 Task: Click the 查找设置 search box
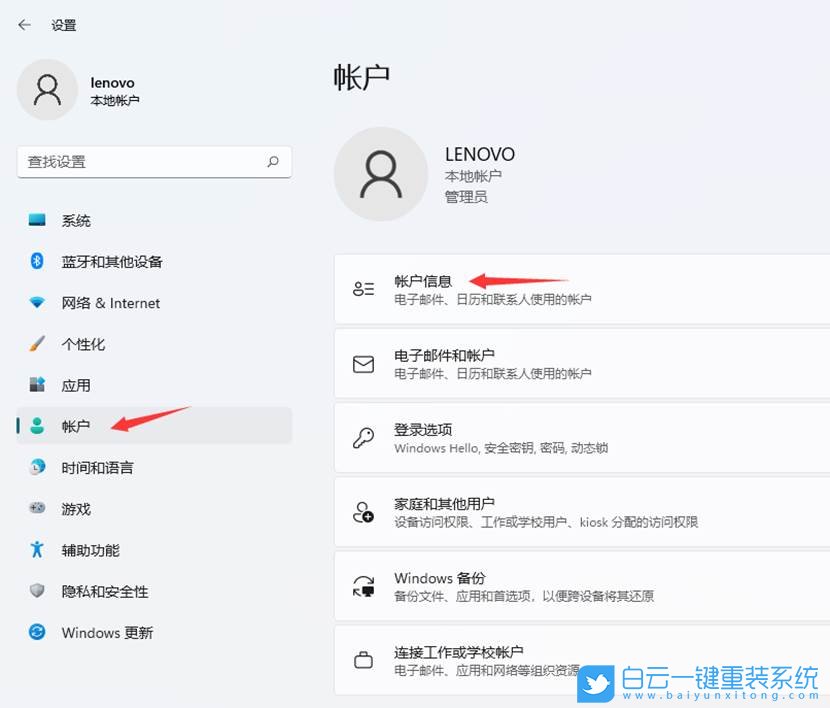[154, 162]
